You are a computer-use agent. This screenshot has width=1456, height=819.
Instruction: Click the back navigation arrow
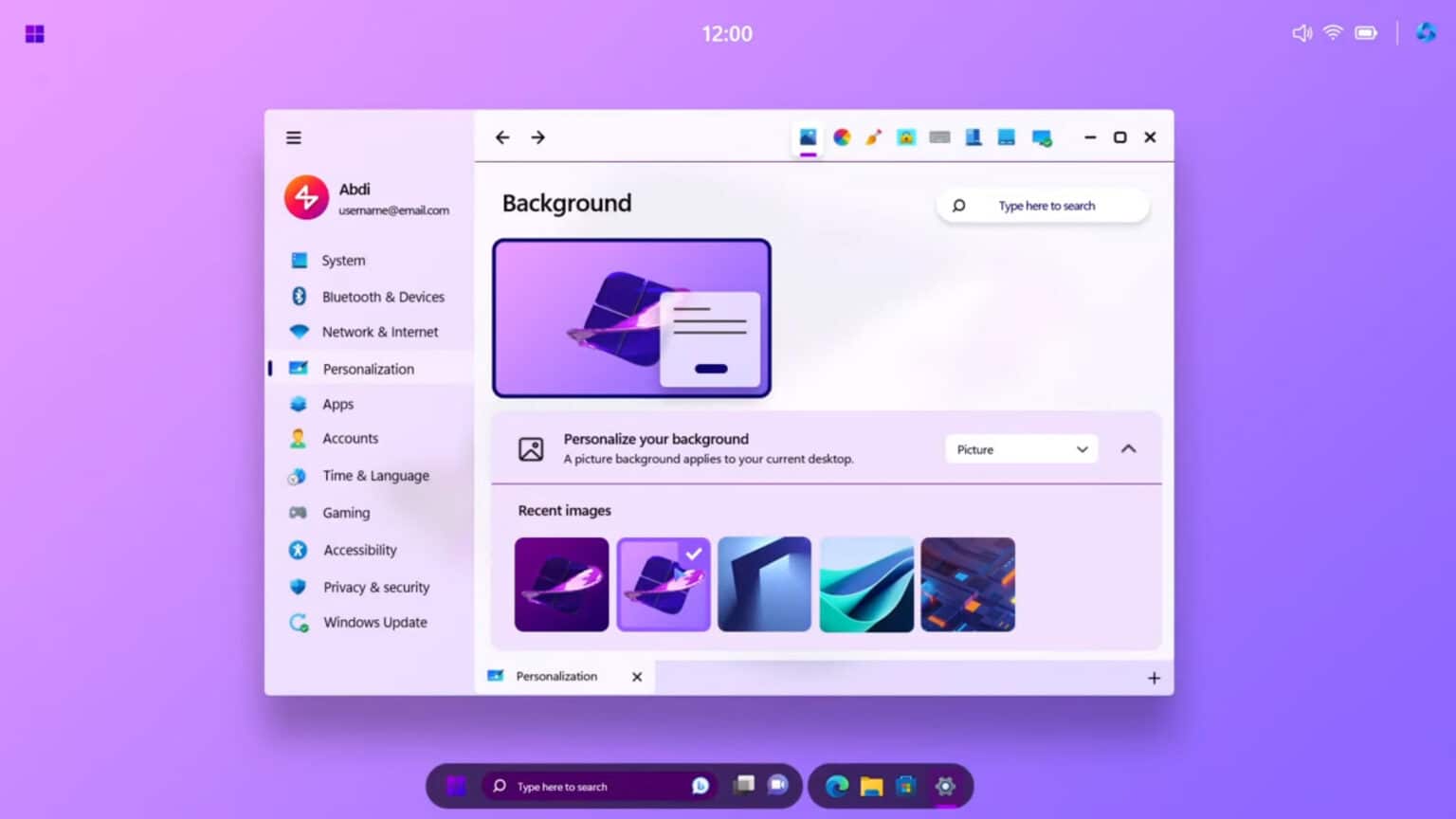(501, 136)
